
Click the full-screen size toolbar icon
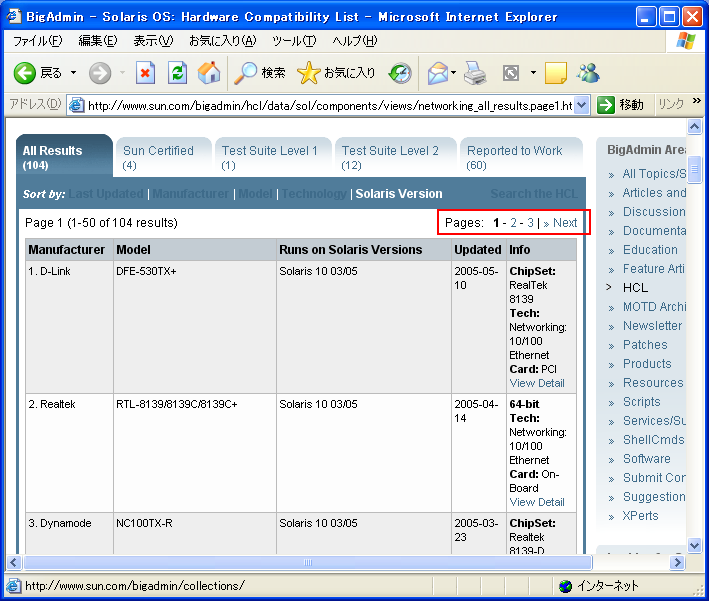(x=511, y=73)
